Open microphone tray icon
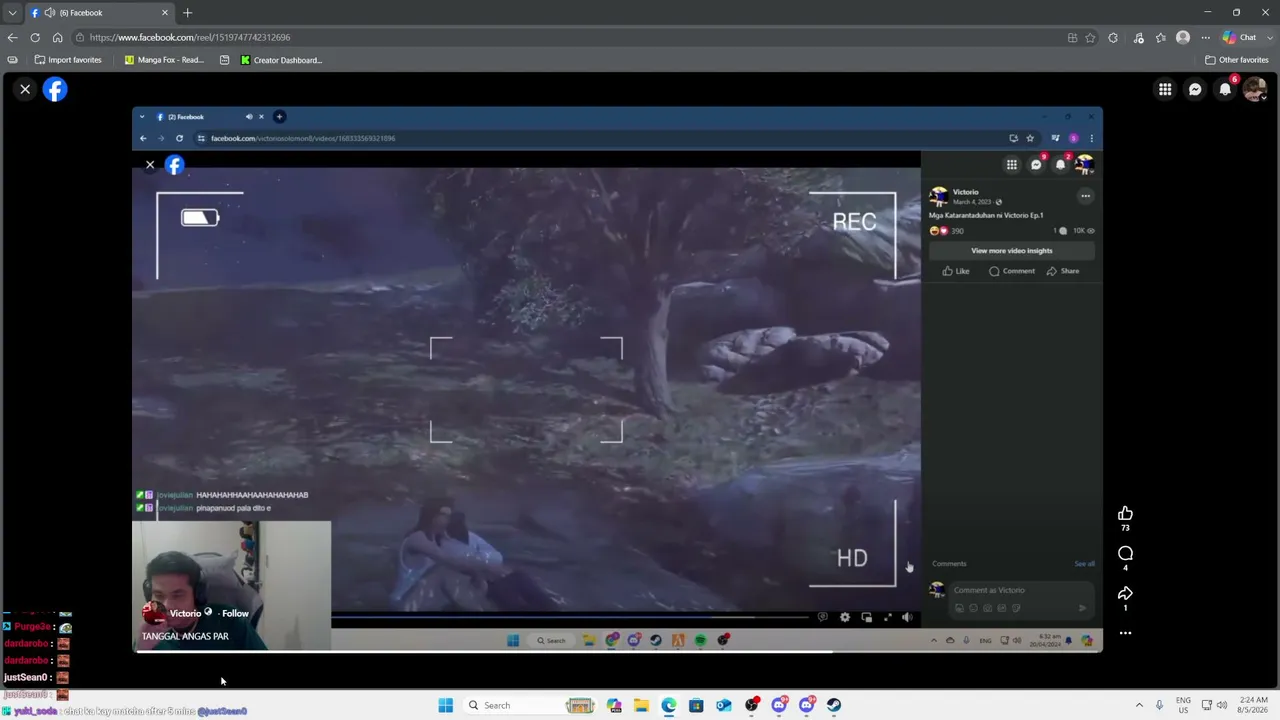This screenshot has height=720, width=1280. pos(1160,705)
